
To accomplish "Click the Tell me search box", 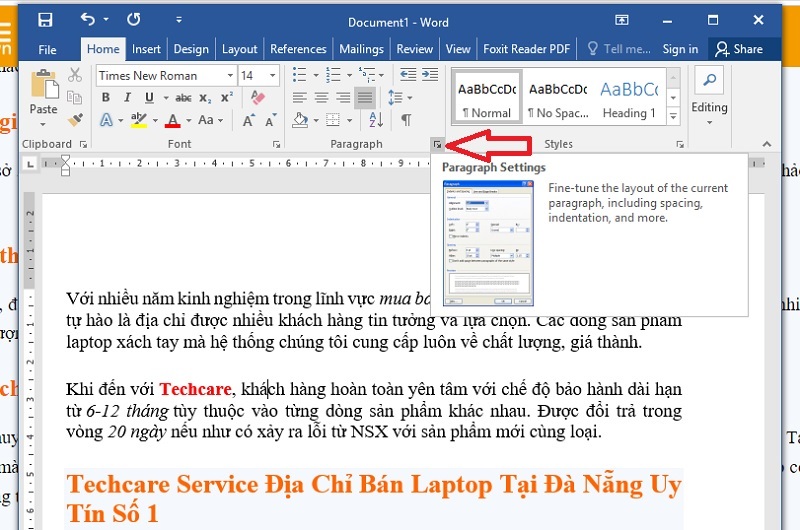I will 619,49.
